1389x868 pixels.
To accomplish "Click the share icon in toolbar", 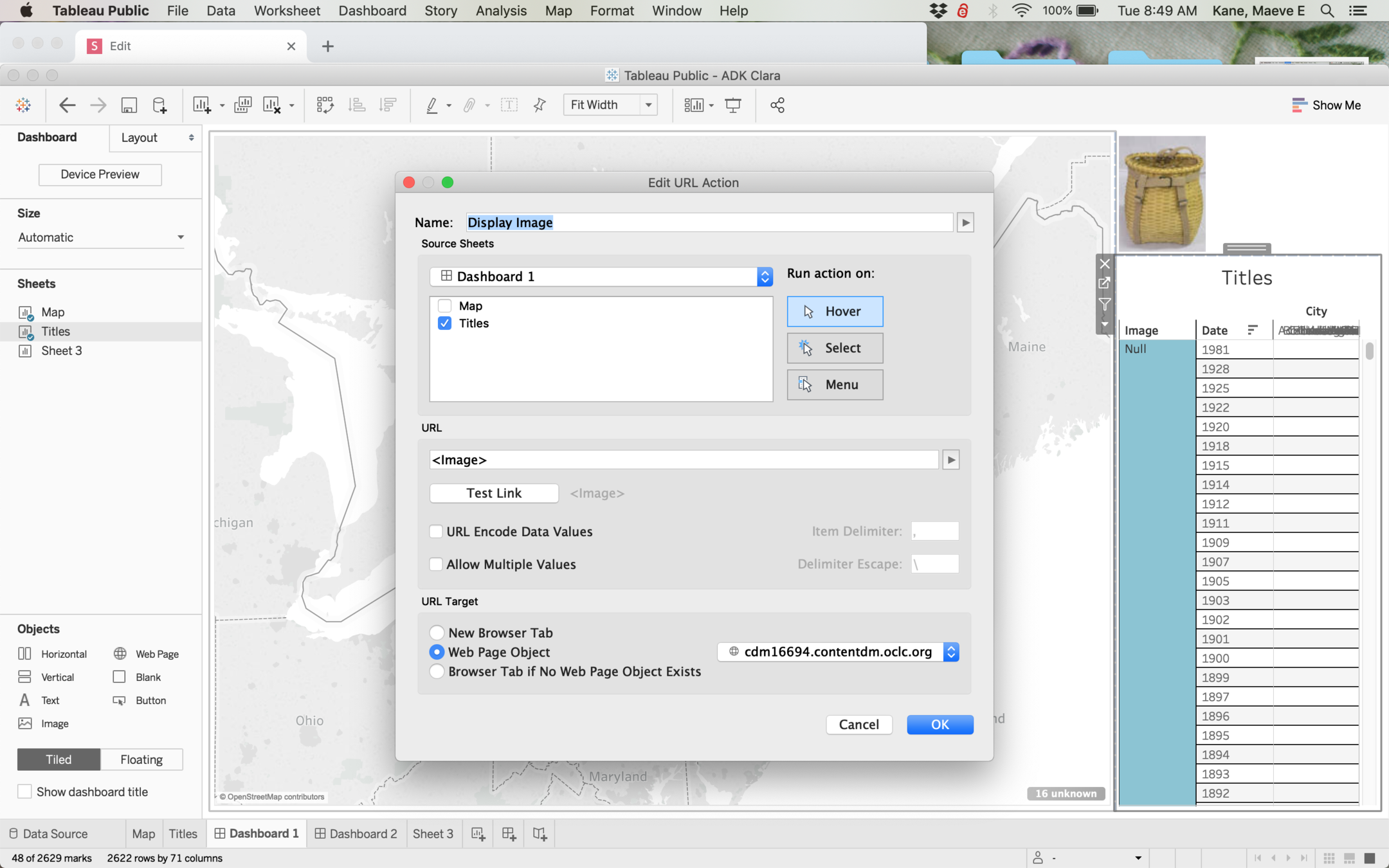I will (x=777, y=105).
